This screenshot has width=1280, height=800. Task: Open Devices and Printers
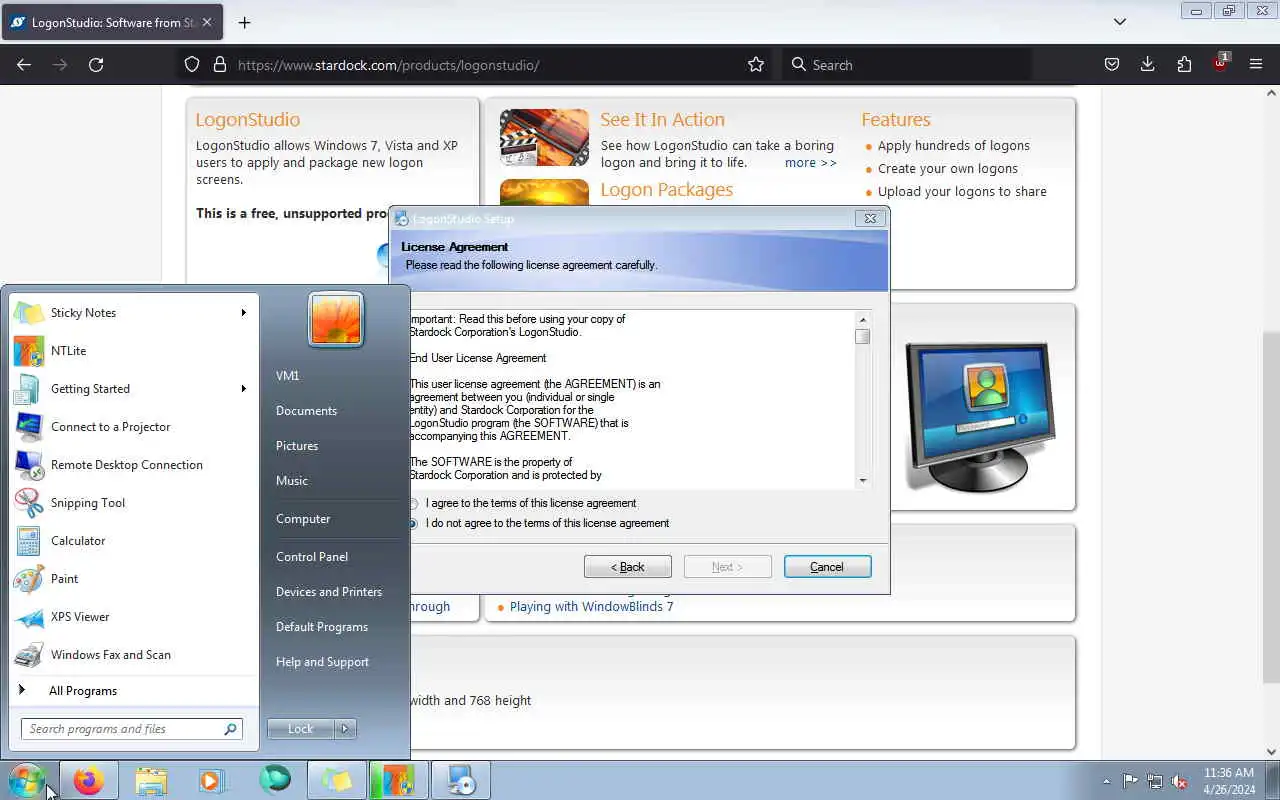point(329,592)
